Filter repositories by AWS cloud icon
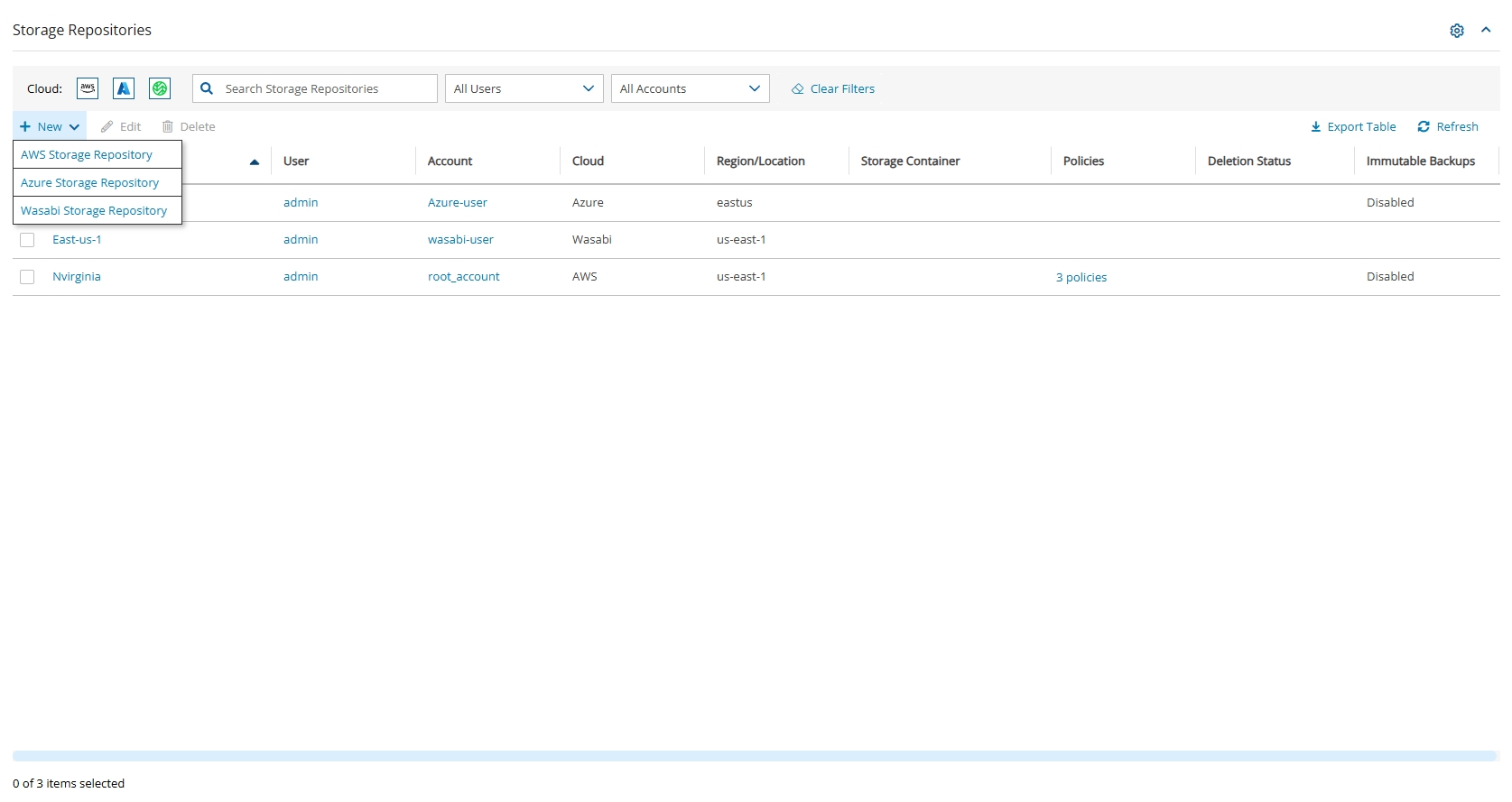 tap(88, 88)
